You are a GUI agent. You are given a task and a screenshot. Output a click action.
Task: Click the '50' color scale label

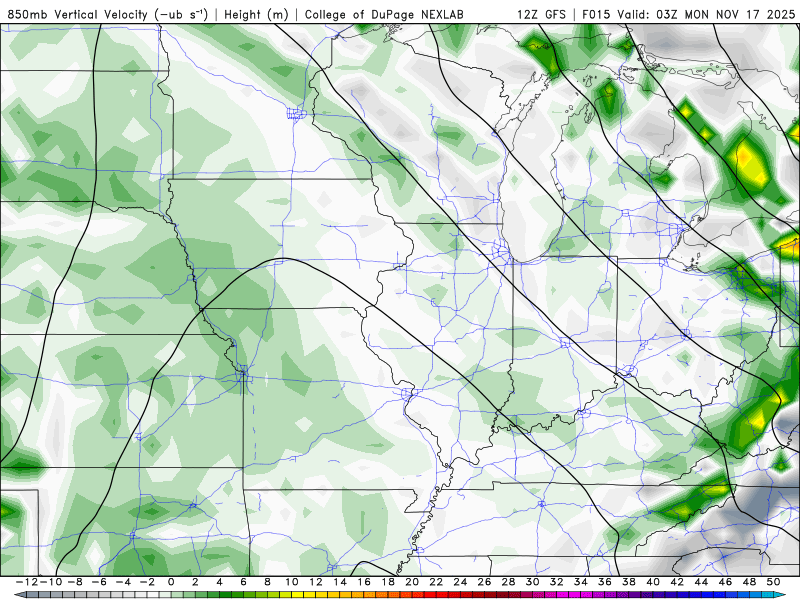click(x=773, y=582)
